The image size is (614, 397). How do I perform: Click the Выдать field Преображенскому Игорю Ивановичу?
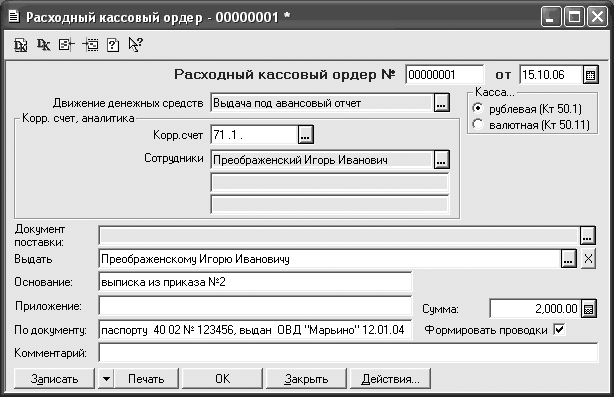330,259
